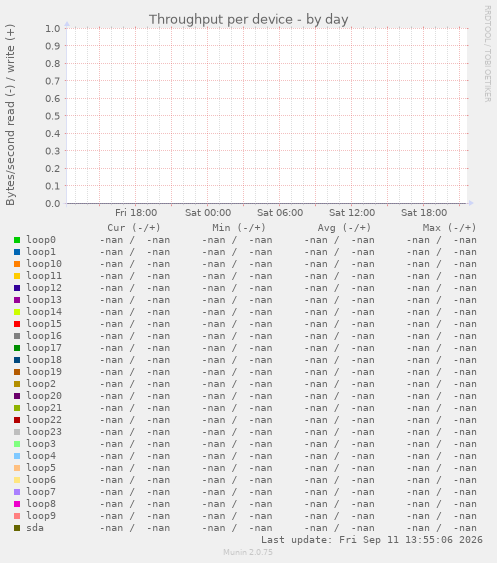Click the green loop0 legend swatch

17,240
